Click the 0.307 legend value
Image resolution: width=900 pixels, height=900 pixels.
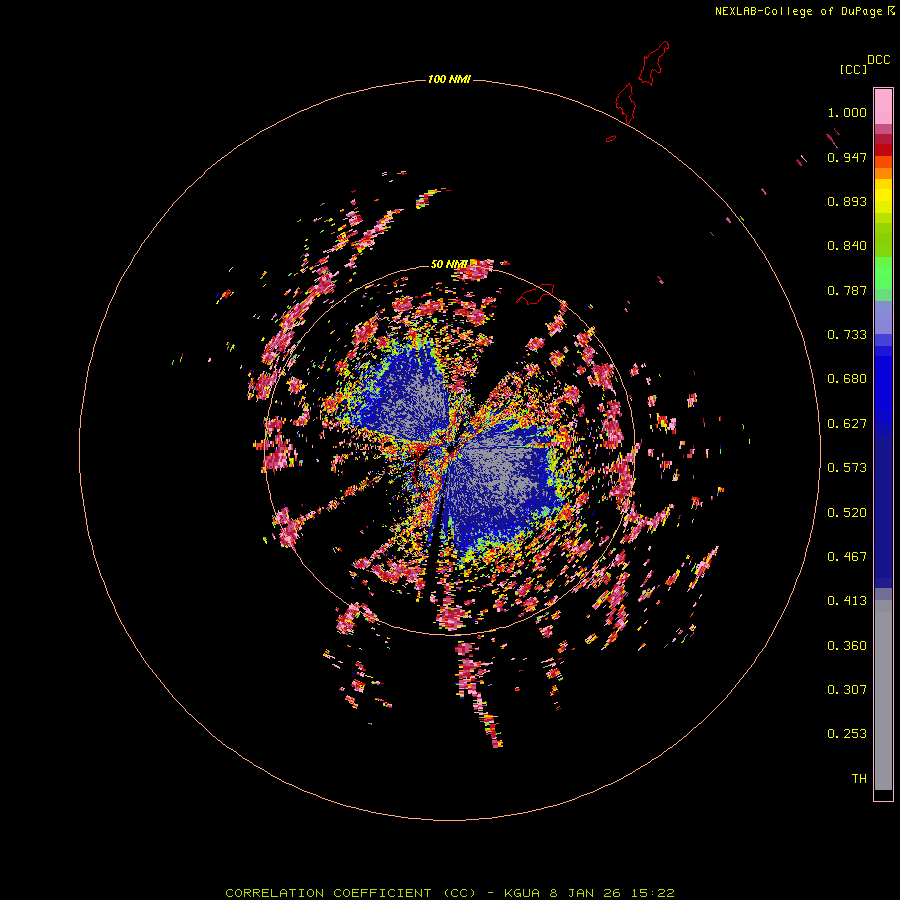click(847, 690)
